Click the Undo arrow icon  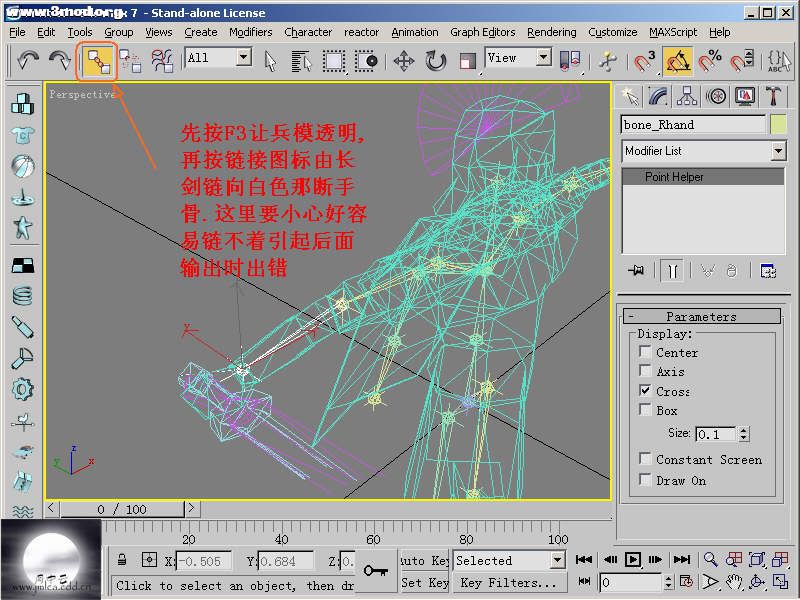click(28, 61)
